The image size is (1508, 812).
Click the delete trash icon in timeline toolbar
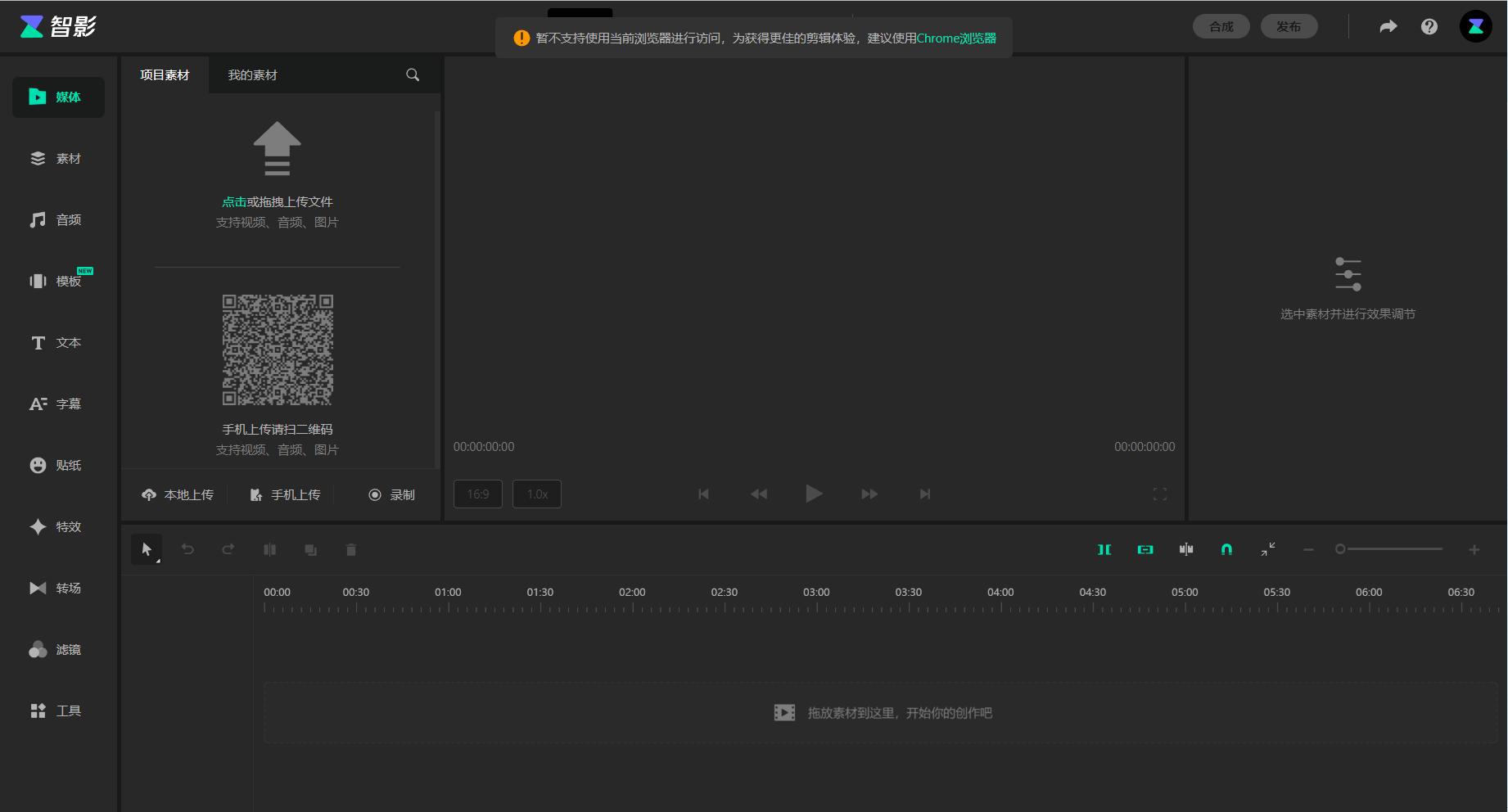pos(351,550)
